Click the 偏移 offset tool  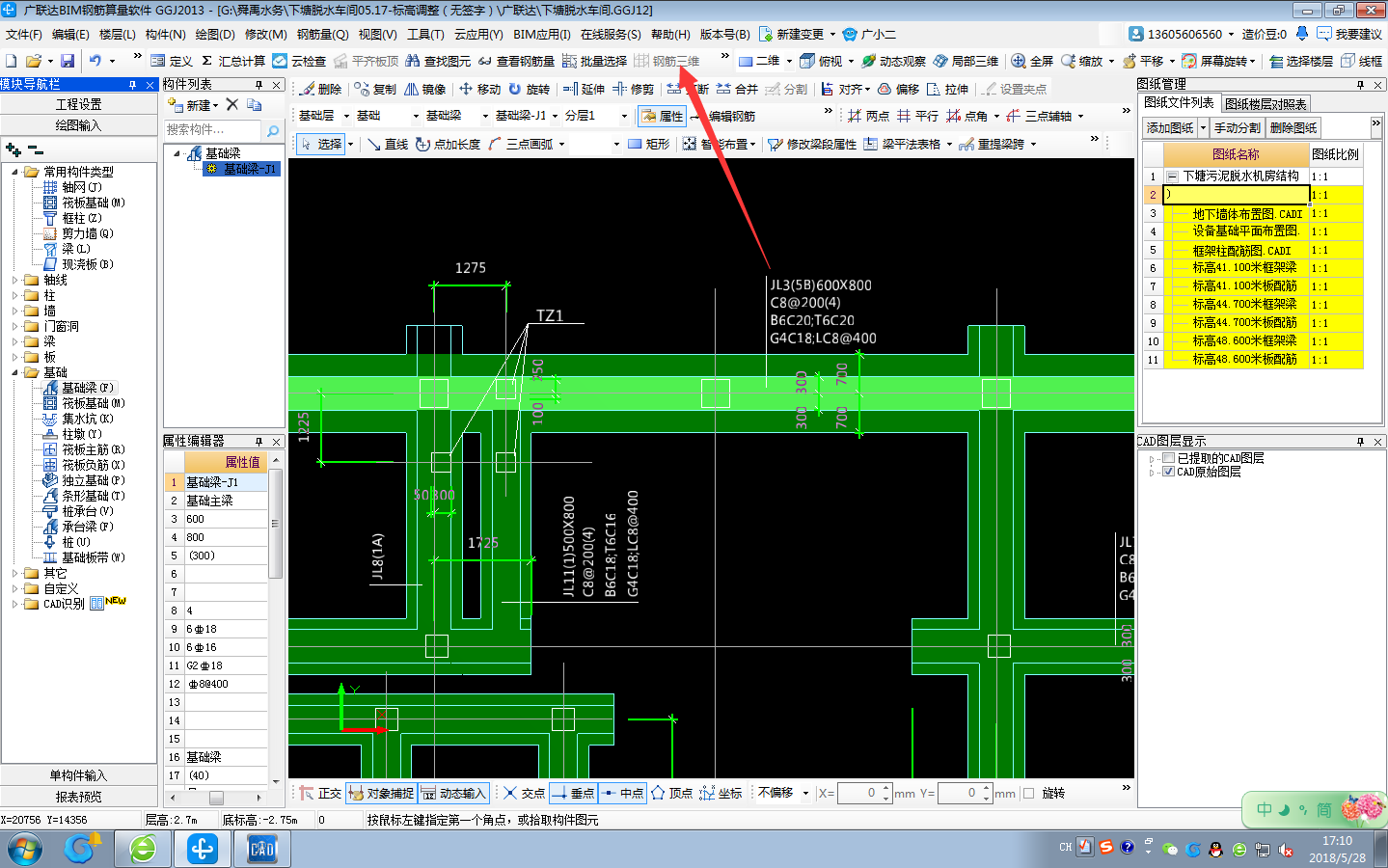[898, 89]
